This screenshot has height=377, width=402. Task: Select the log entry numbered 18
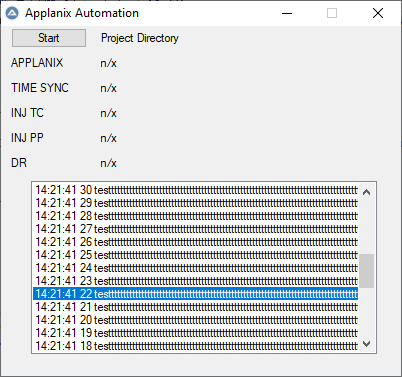click(195, 346)
